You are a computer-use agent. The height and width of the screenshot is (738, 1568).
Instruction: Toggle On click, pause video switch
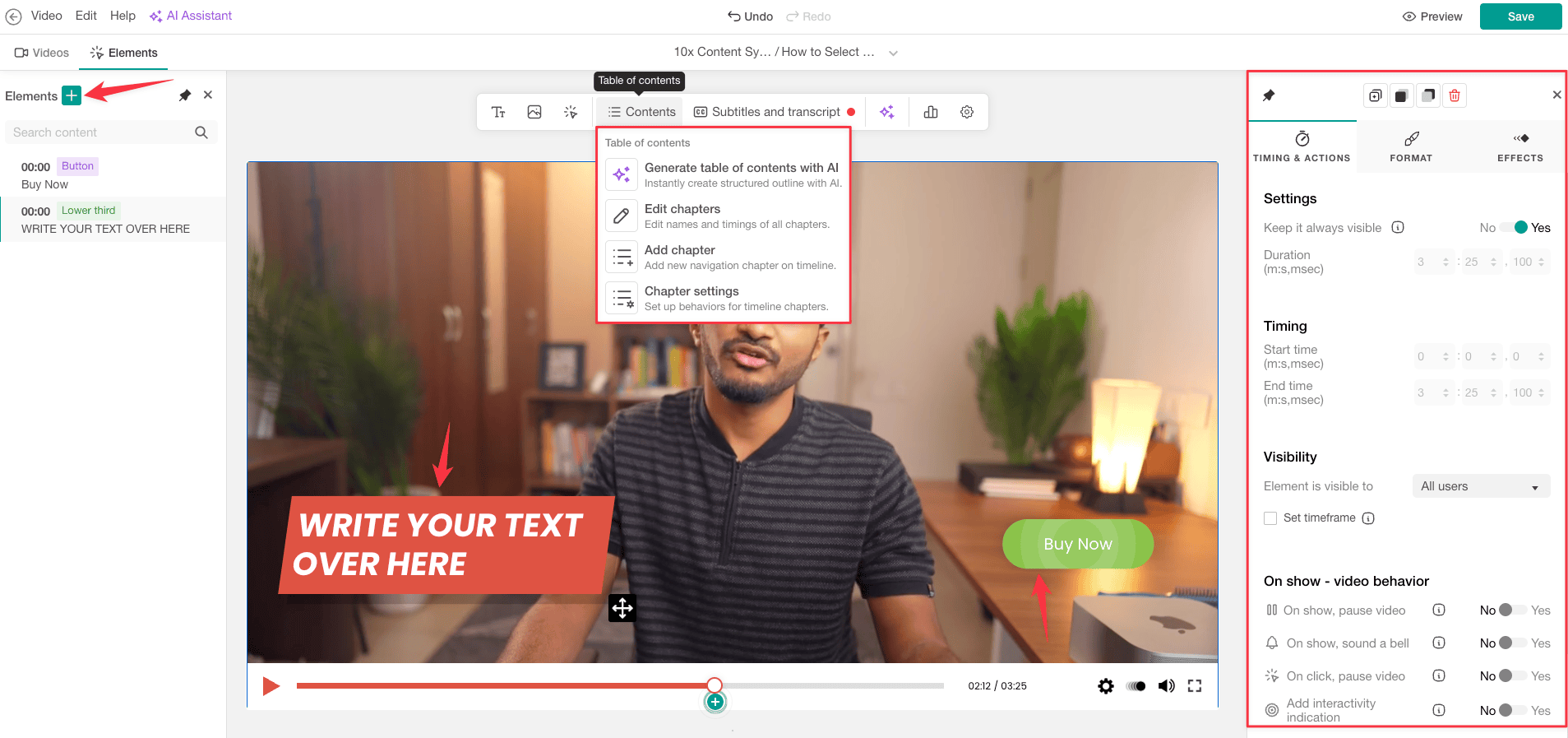(1514, 675)
